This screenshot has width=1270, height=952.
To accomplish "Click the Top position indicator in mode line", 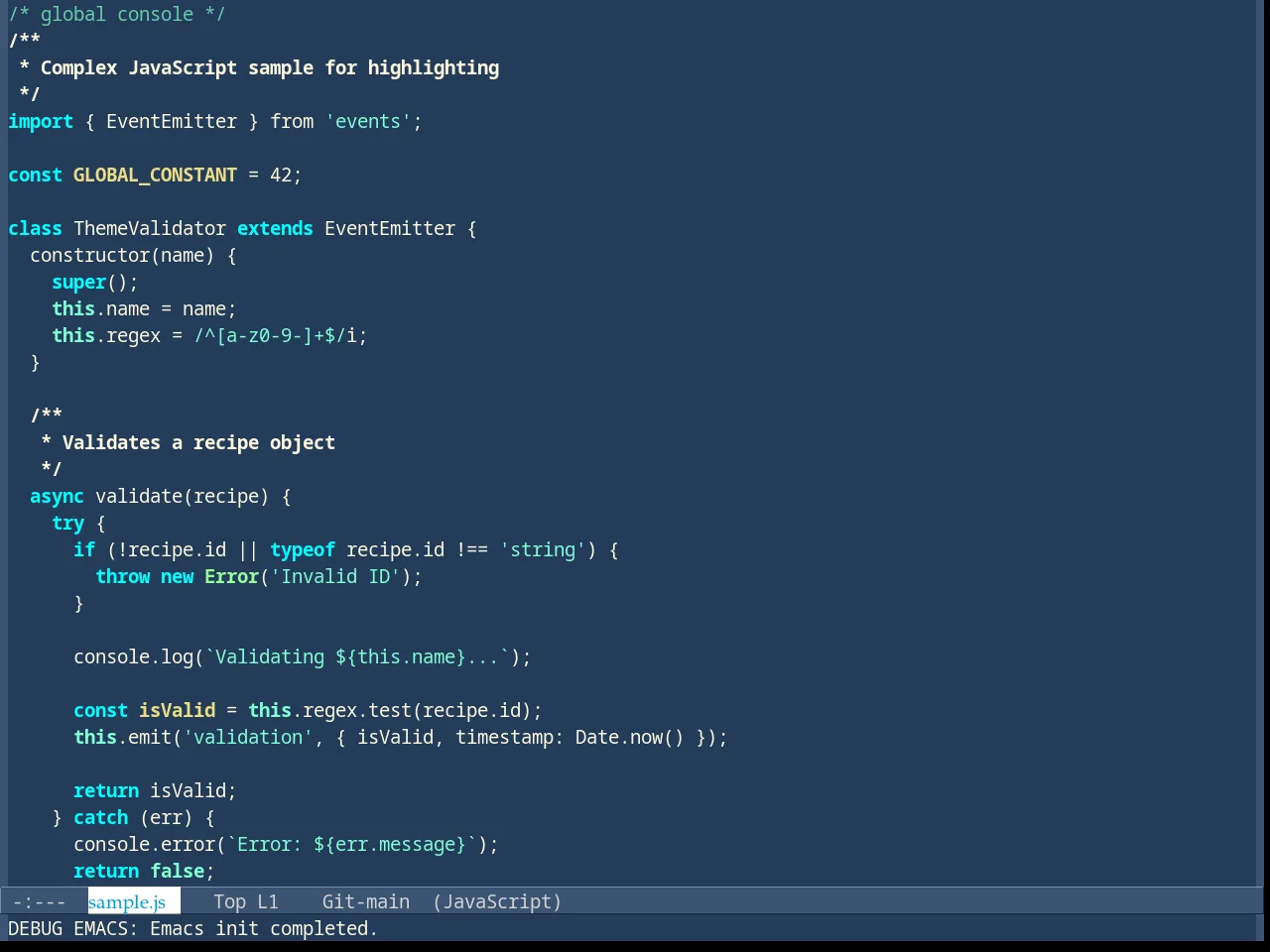I will pos(229,901).
